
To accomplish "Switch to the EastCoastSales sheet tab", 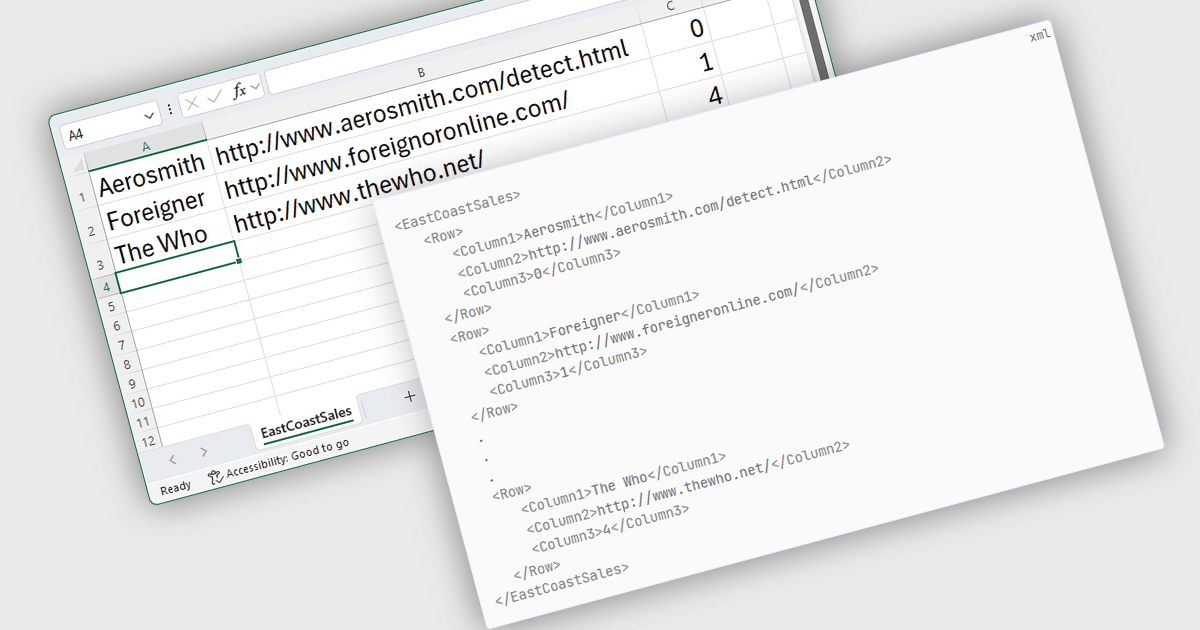I will click(x=306, y=421).
